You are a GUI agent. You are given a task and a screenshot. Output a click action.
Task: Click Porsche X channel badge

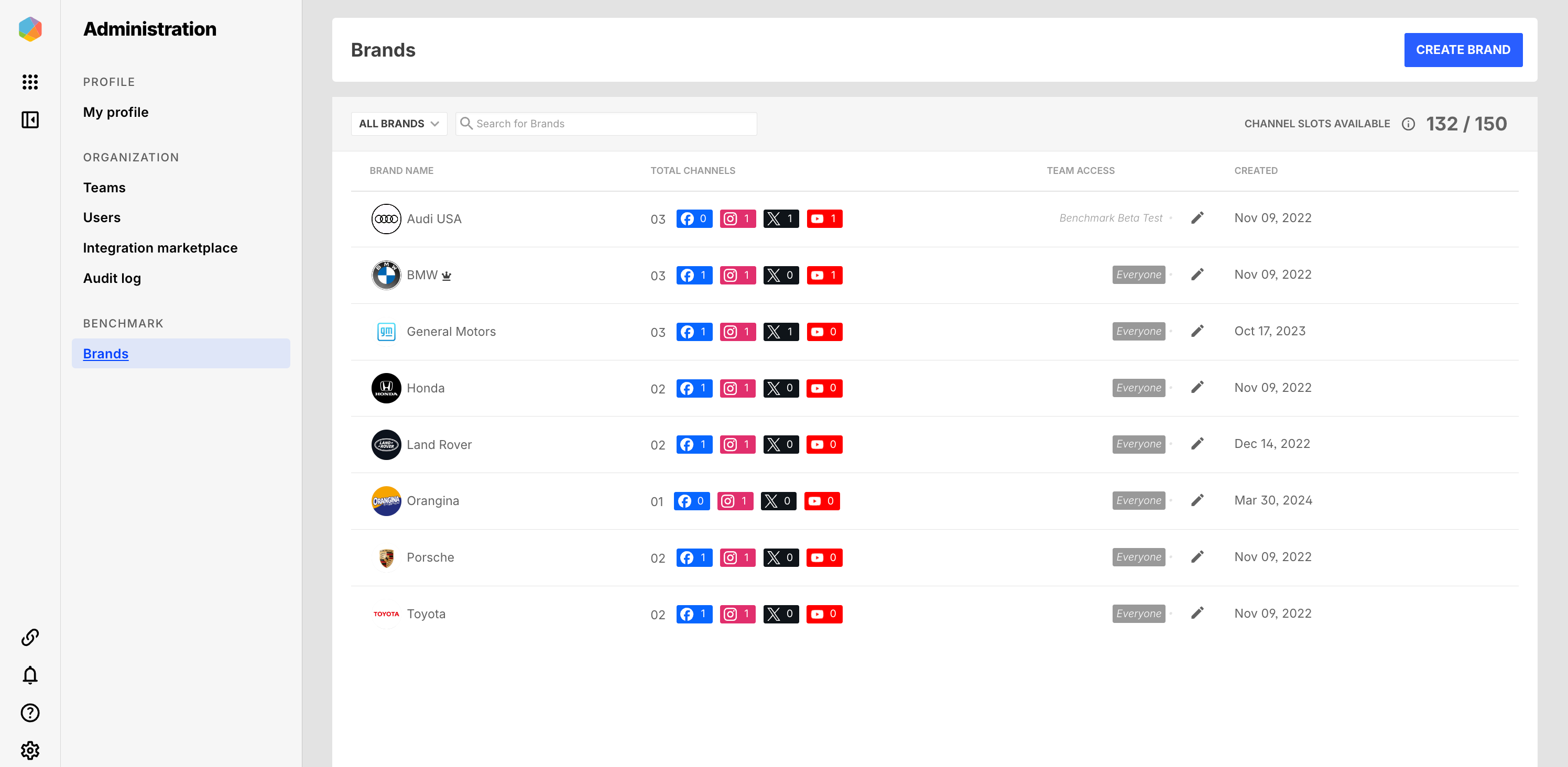[781, 557]
